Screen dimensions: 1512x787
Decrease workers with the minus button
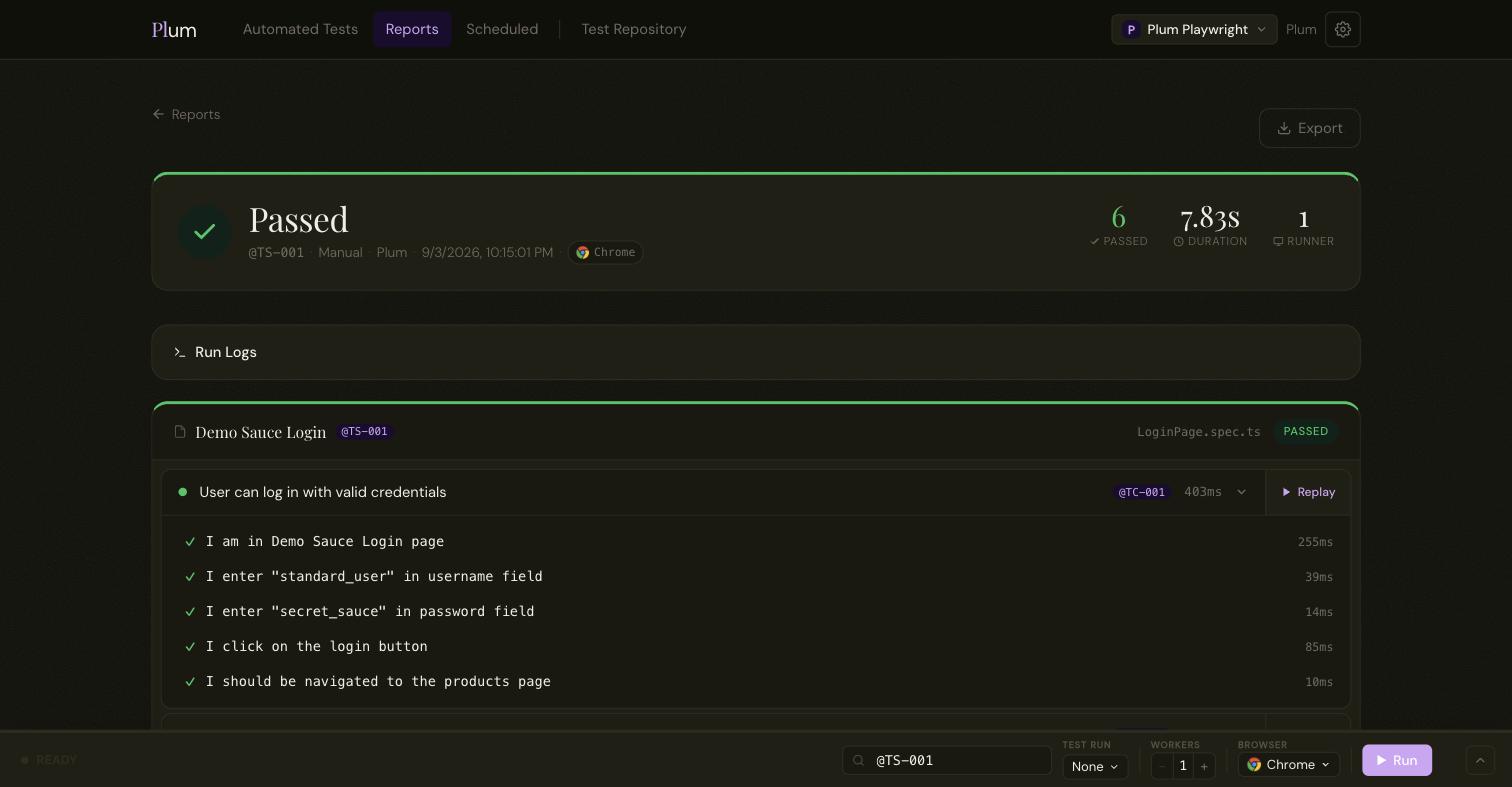[x=1162, y=766]
